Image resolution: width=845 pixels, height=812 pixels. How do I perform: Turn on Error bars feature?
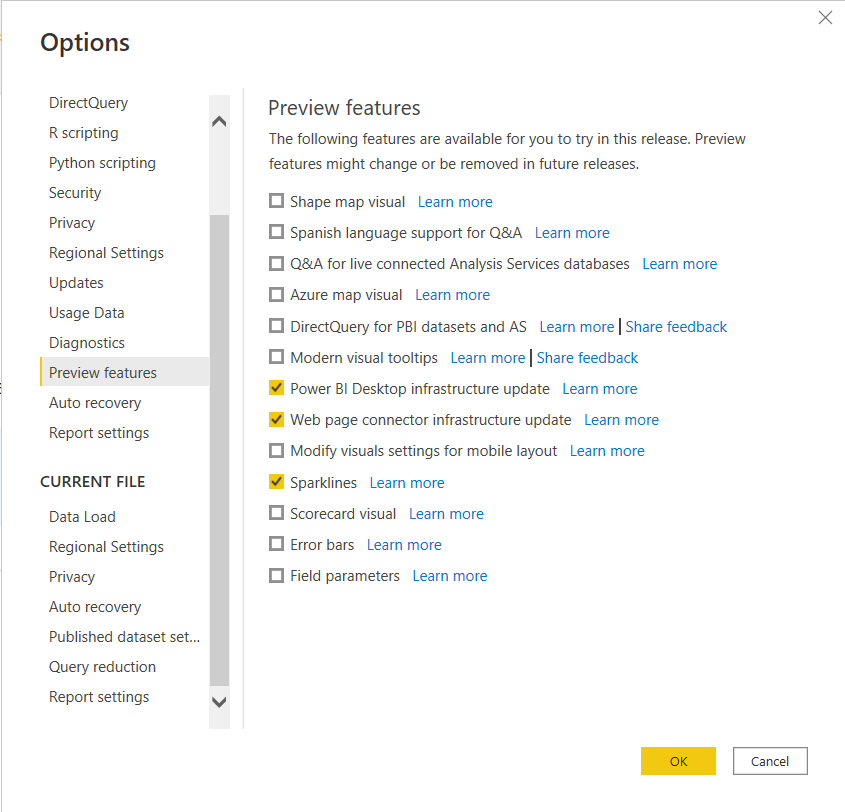(x=276, y=544)
